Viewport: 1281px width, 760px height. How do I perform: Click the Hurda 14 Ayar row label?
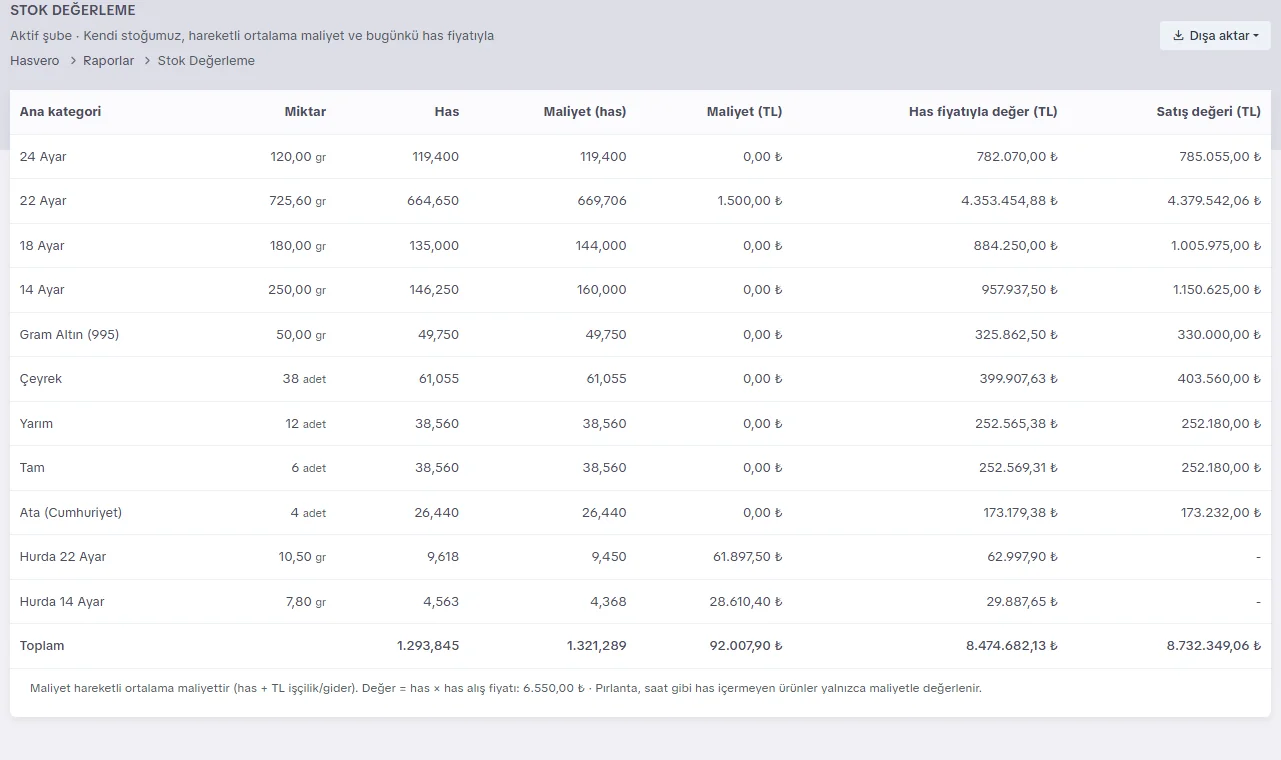click(62, 602)
